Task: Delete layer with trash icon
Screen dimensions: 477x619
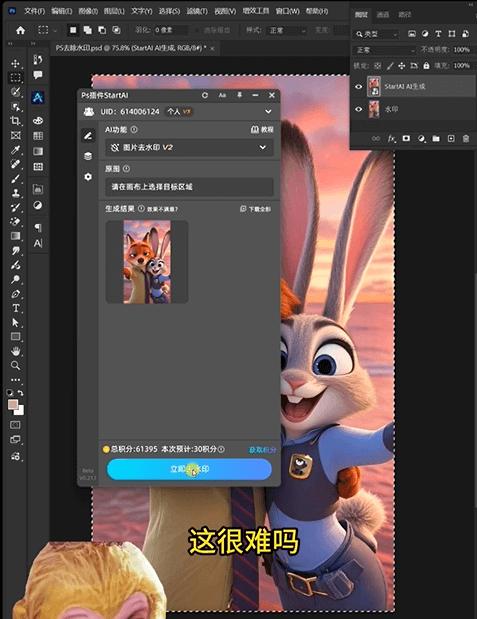Action: pyautogui.click(x=466, y=138)
